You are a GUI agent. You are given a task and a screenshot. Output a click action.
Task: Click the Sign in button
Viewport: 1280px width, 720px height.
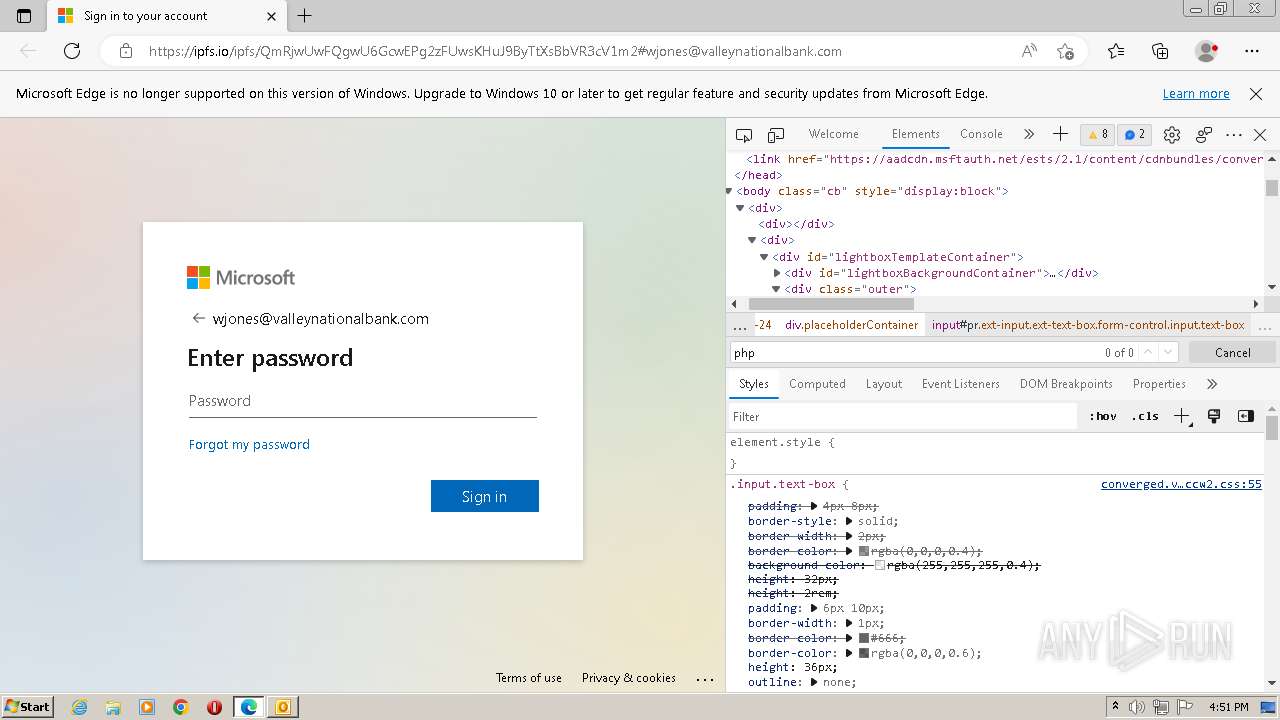pyautogui.click(x=485, y=496)
